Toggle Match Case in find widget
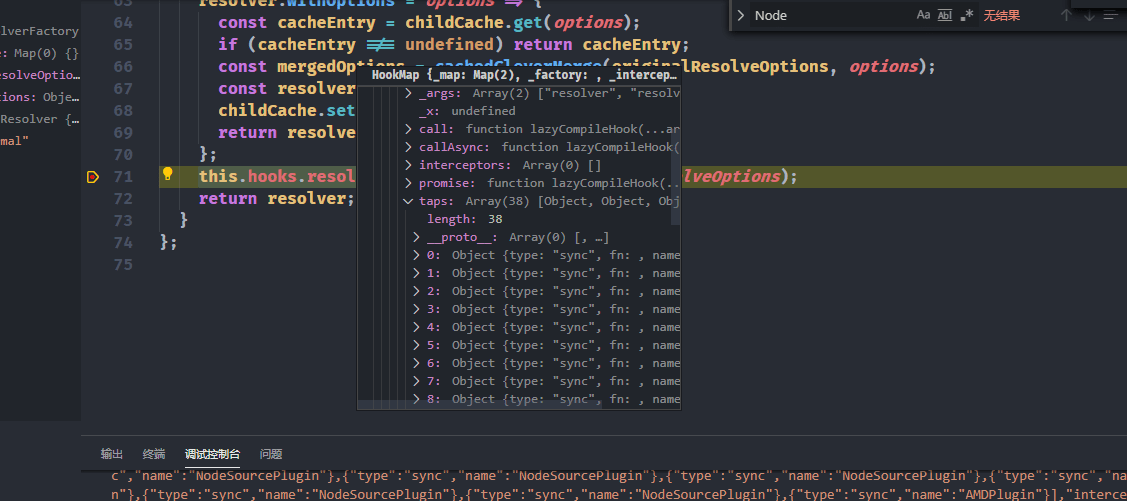 pyautogui.click(x=923, y=15)
